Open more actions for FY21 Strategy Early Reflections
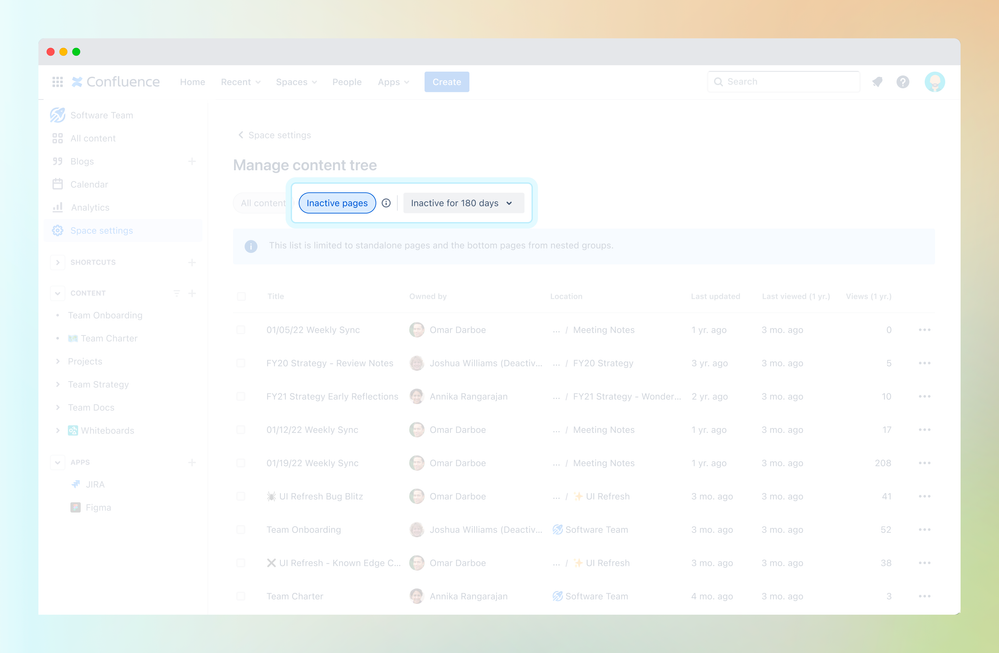Image resolution: width=999 pixels, height=653 pixels. (924, 396)
